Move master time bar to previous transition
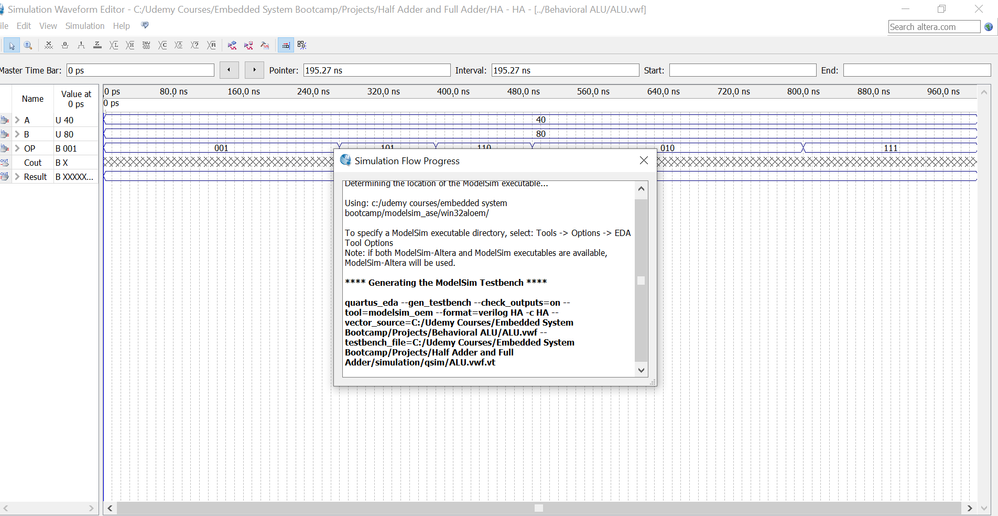 pos(228,70)
